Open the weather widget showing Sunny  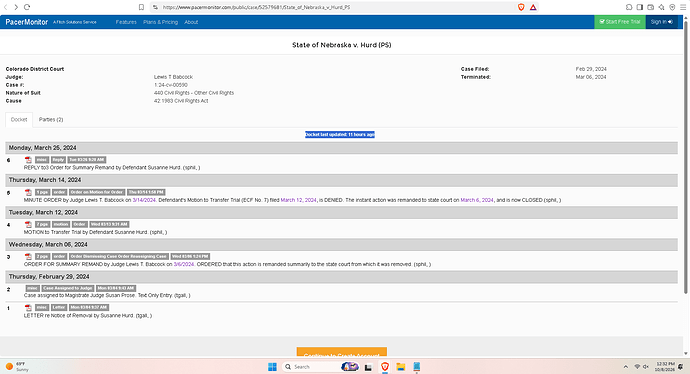point(17,367)
